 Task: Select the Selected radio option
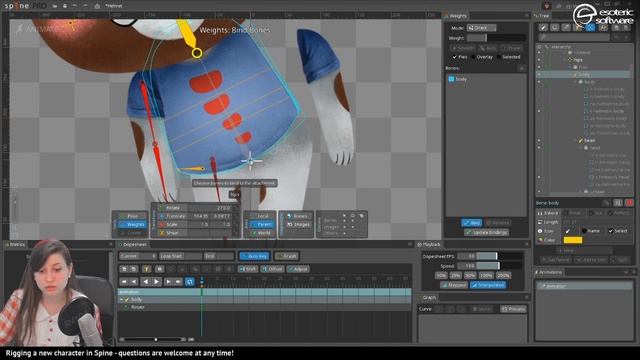498,57
